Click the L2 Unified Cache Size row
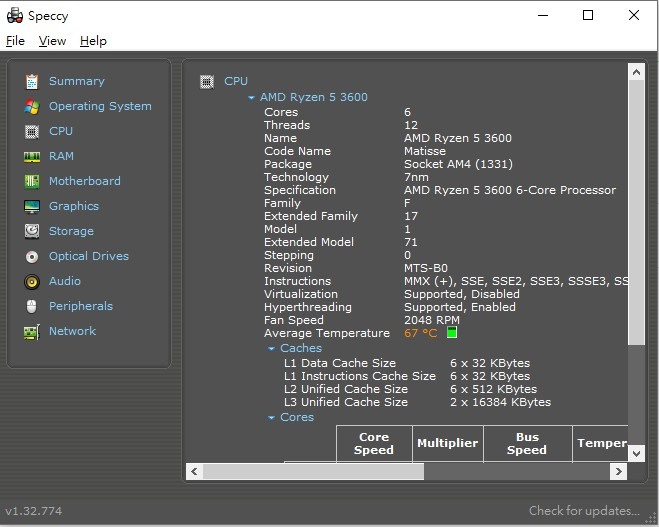 tap(410, 389)
